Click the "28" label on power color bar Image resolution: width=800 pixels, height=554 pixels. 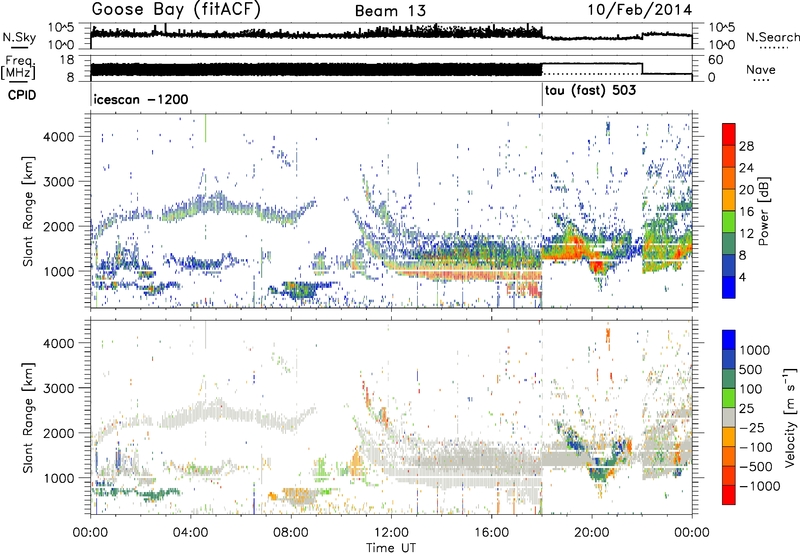click(x=746, y=146)
